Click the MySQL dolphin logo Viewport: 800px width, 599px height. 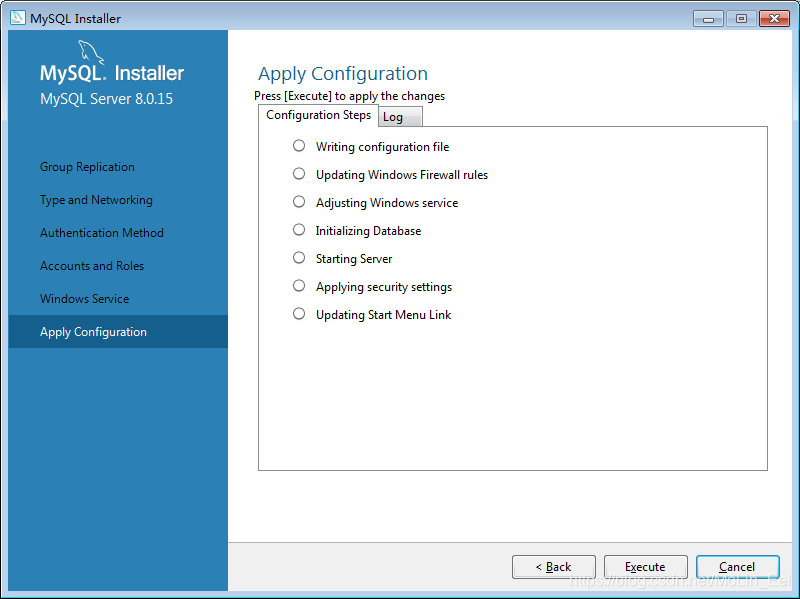click(x=91, y=53)
